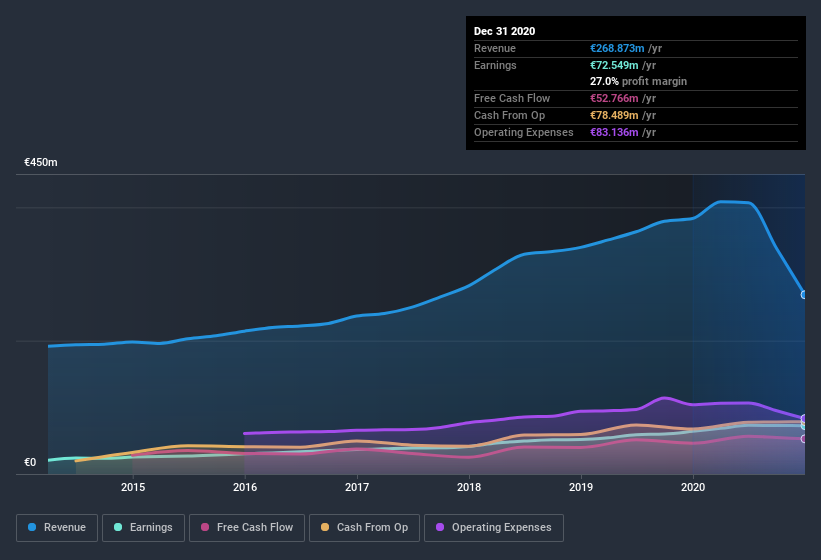This screenshot has width=821, height=560.
Task: Toggle the Operating Expenses legend label
Action: (501, 527)
